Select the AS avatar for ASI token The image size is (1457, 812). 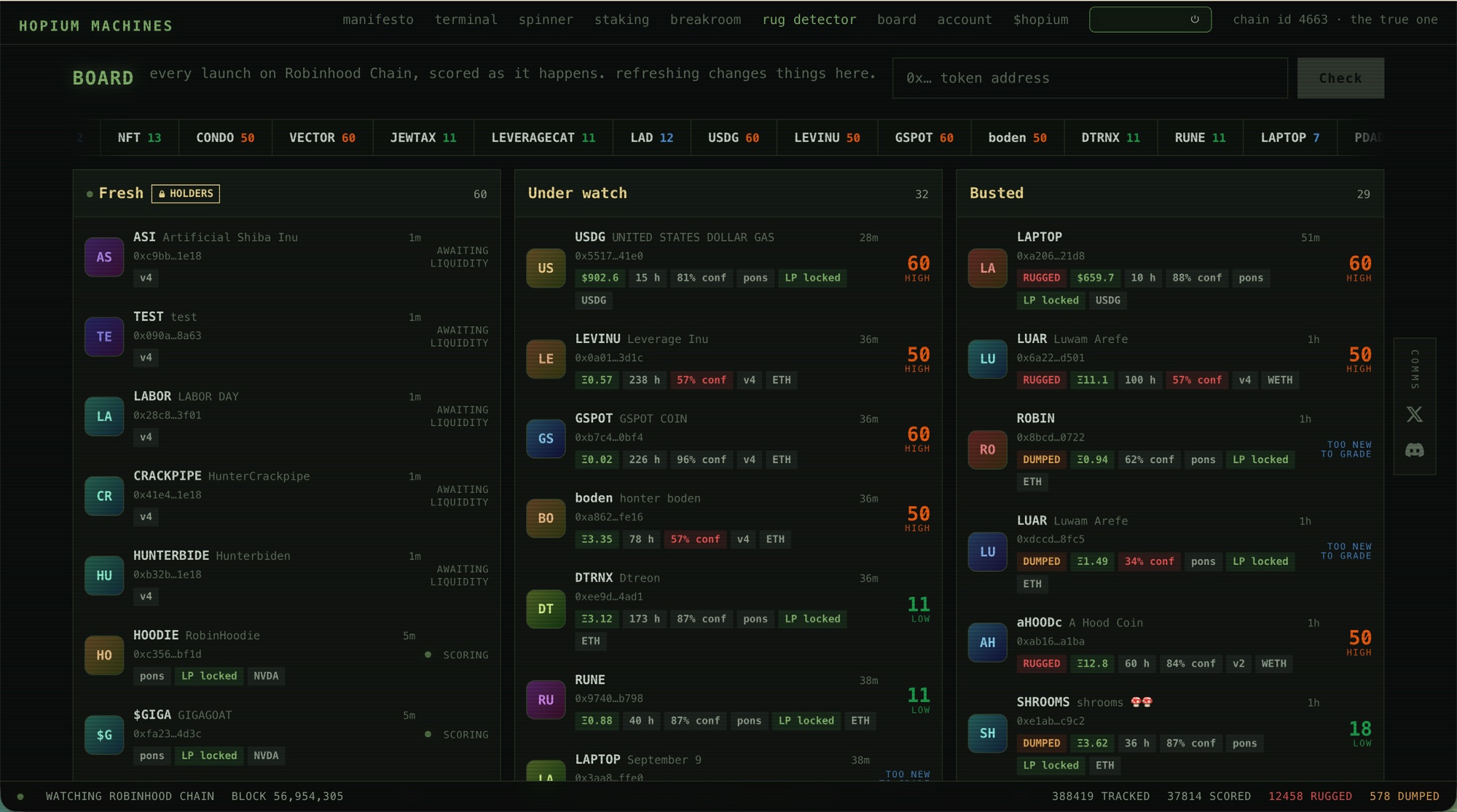pyautogui.click(x=104, y=257)
